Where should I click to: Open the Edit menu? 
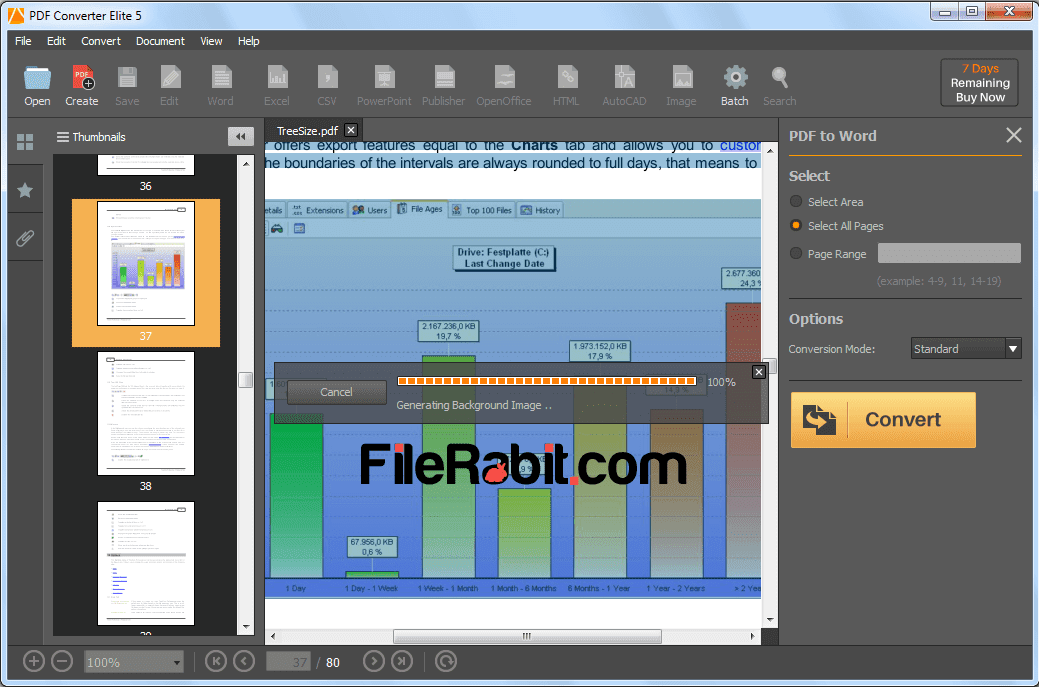(x=56, y=41)
